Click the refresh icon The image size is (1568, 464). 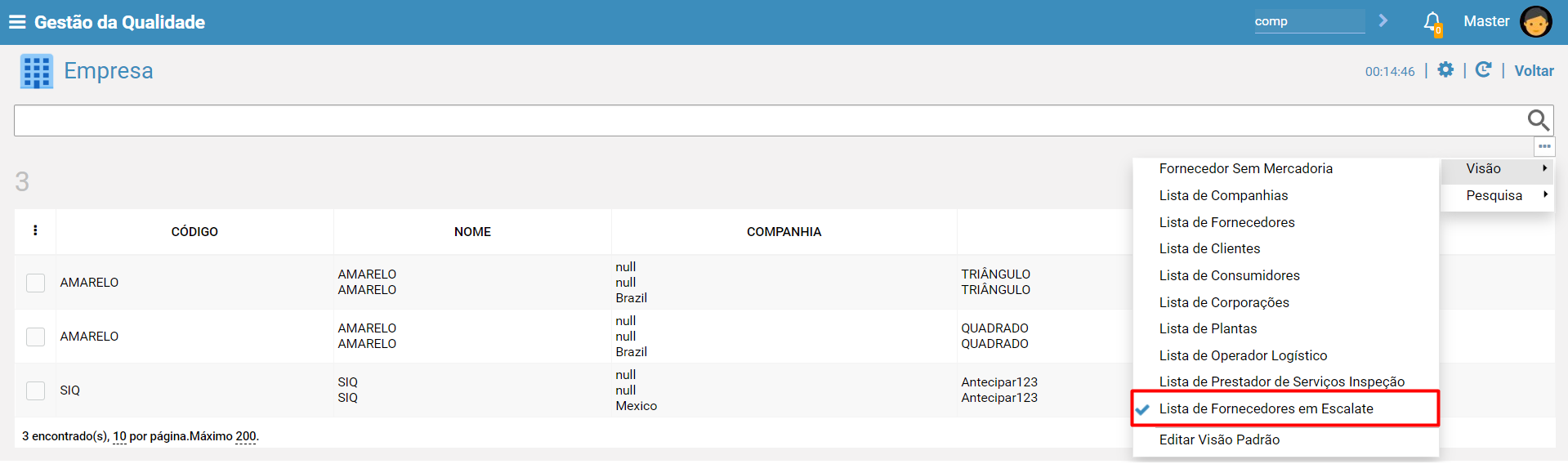tap(1484, 70)
